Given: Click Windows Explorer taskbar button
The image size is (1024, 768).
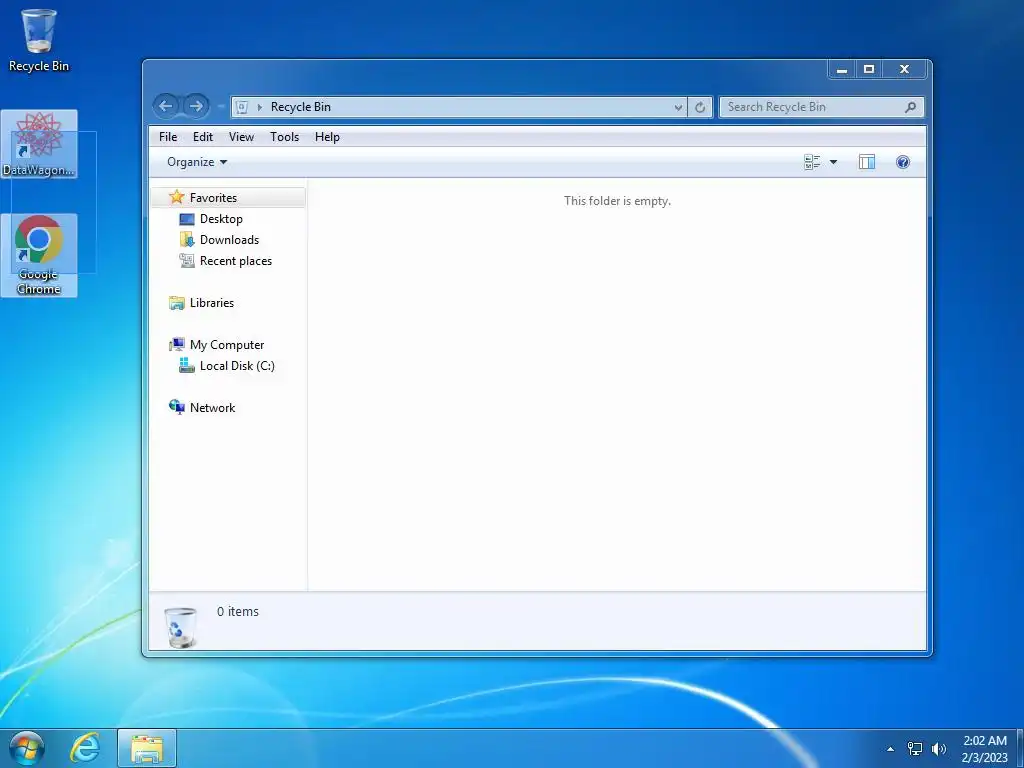Looking at the screenshot, I should [147, 748].
